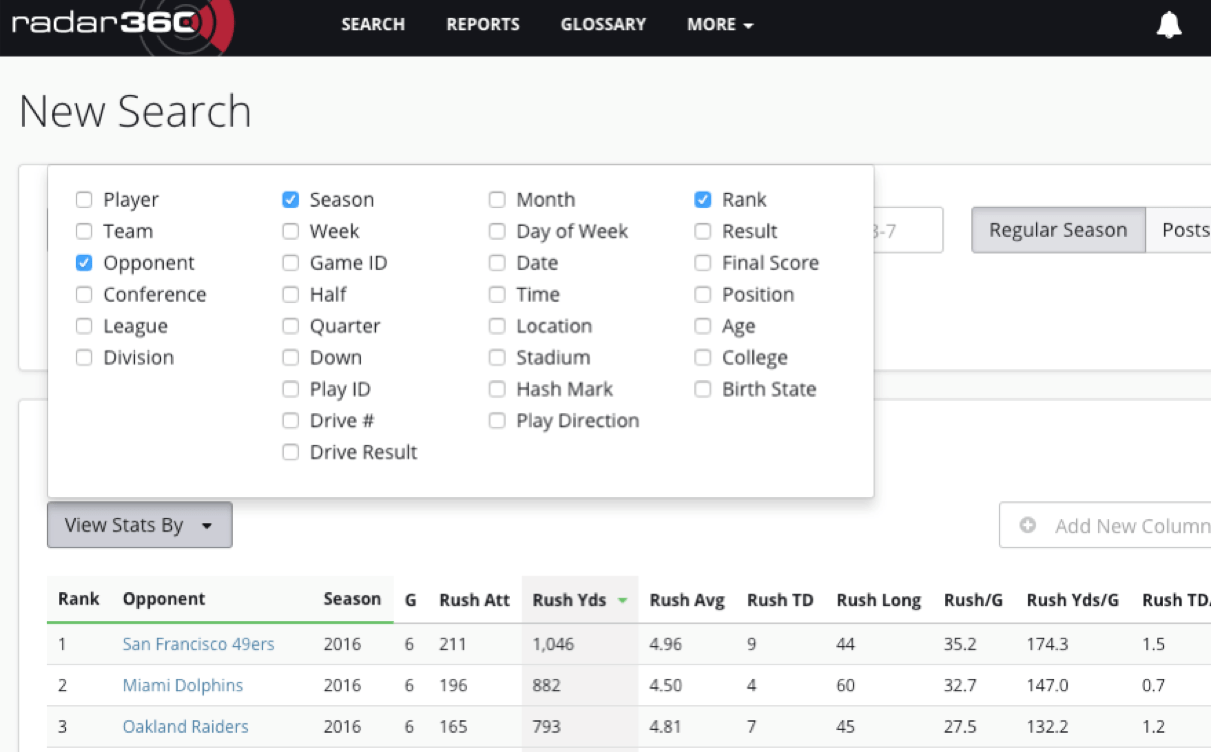Collapse the View Stats By dropdown
Viewport: 1211px width, 752px height.
click(x=139, y=525)
